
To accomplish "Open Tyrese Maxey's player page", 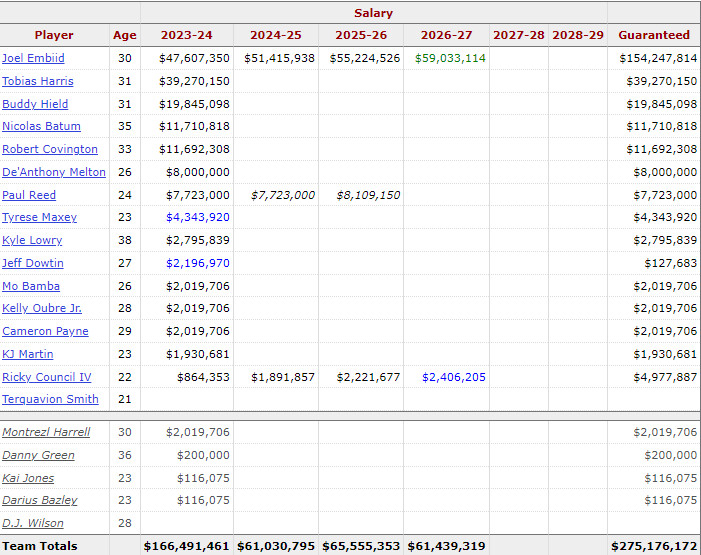I will [40, 217].
